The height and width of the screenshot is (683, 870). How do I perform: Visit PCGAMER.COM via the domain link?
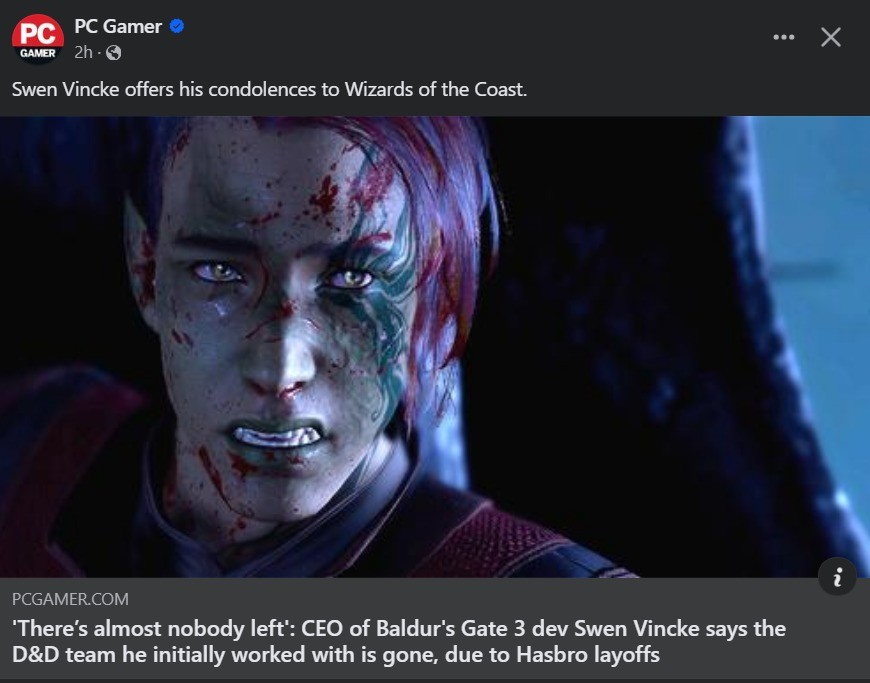tap(68, 599)
